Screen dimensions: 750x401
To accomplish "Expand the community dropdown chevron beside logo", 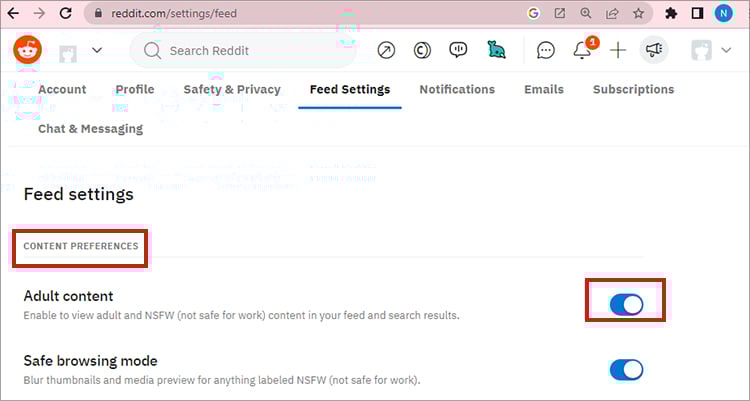I will [x=97, y=50].
